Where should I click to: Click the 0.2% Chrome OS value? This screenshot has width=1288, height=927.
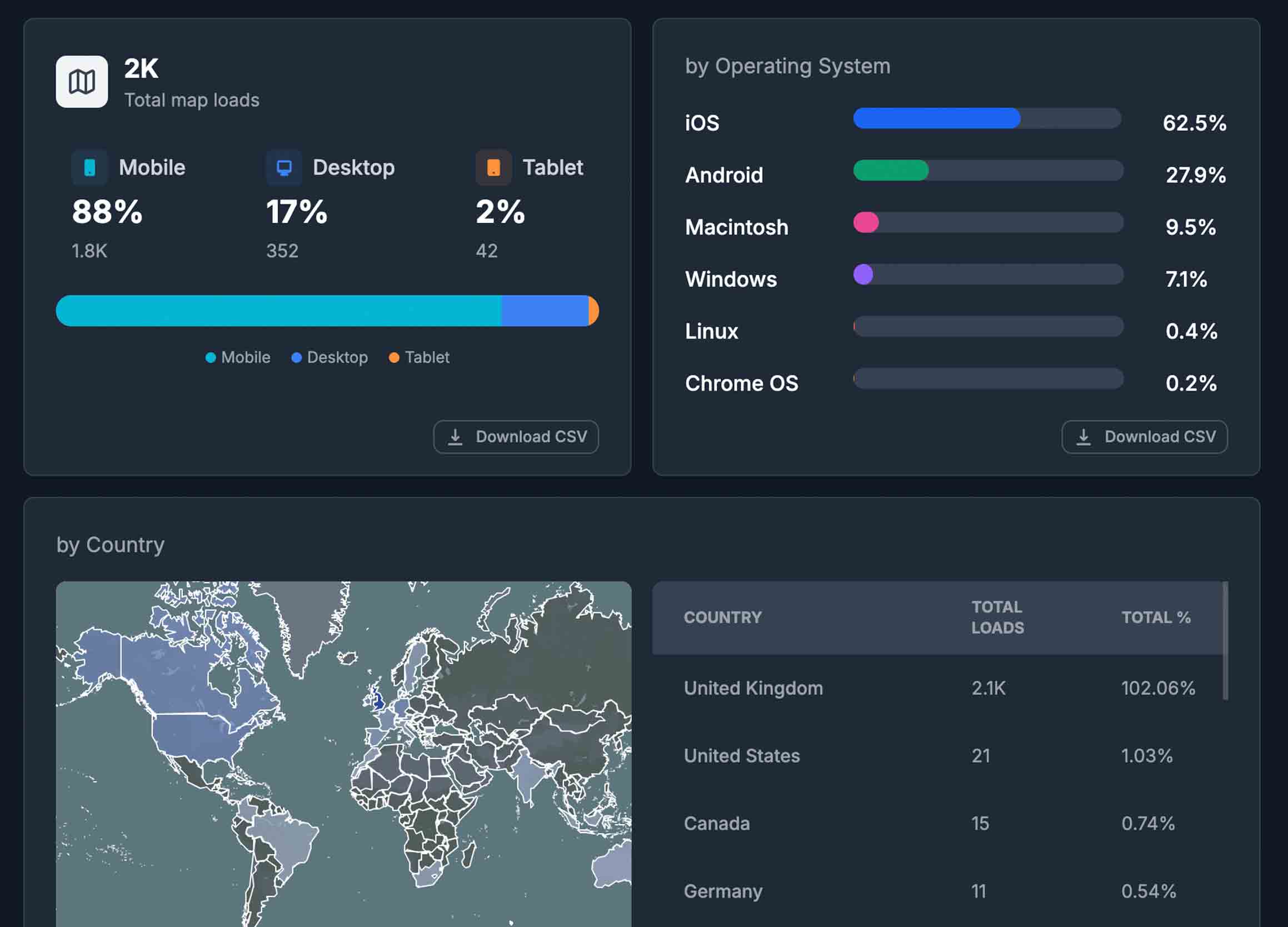(1191, 383)
